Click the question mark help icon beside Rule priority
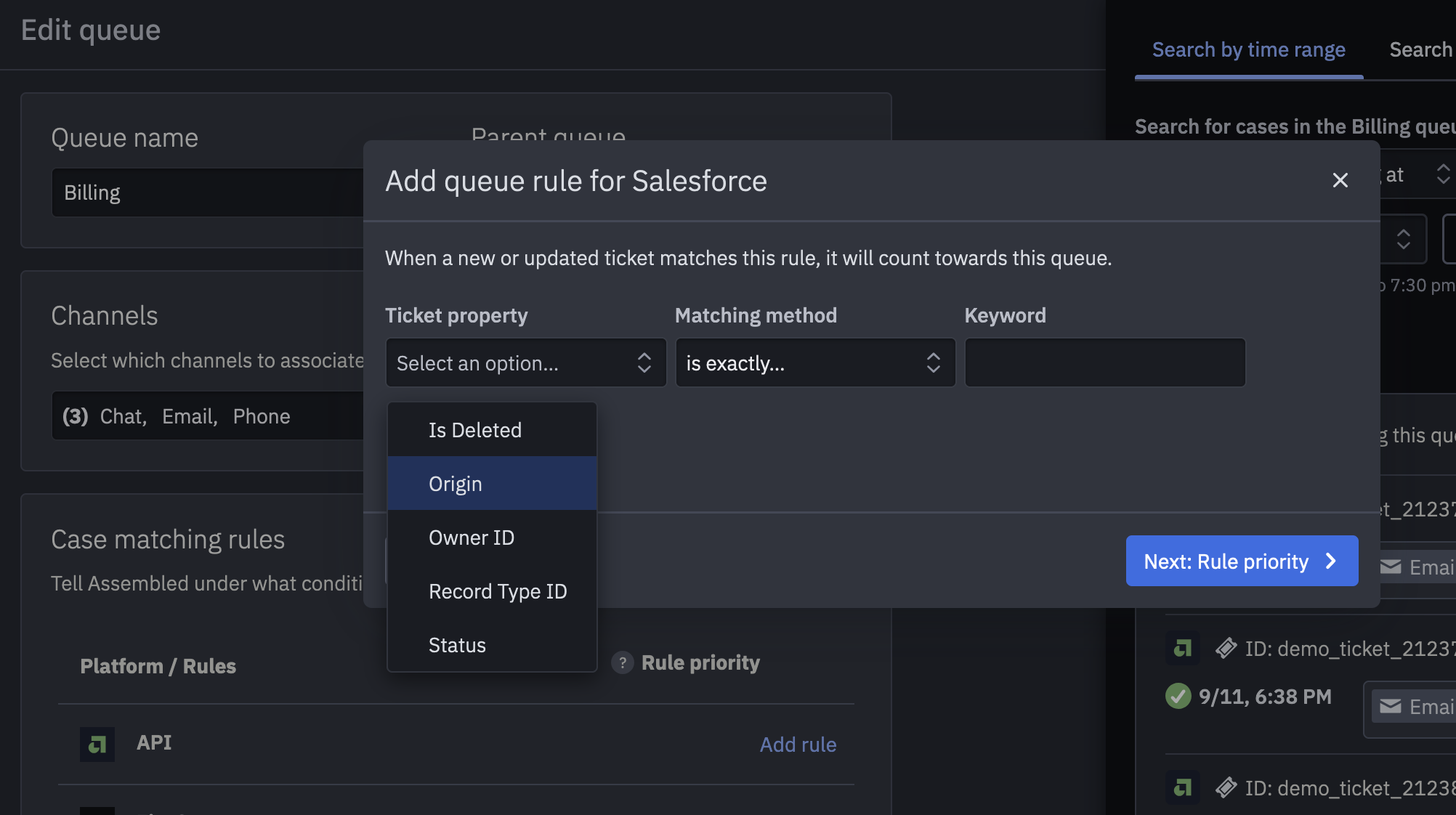This screenshot has height=815, width=1456. click(623, 662)
